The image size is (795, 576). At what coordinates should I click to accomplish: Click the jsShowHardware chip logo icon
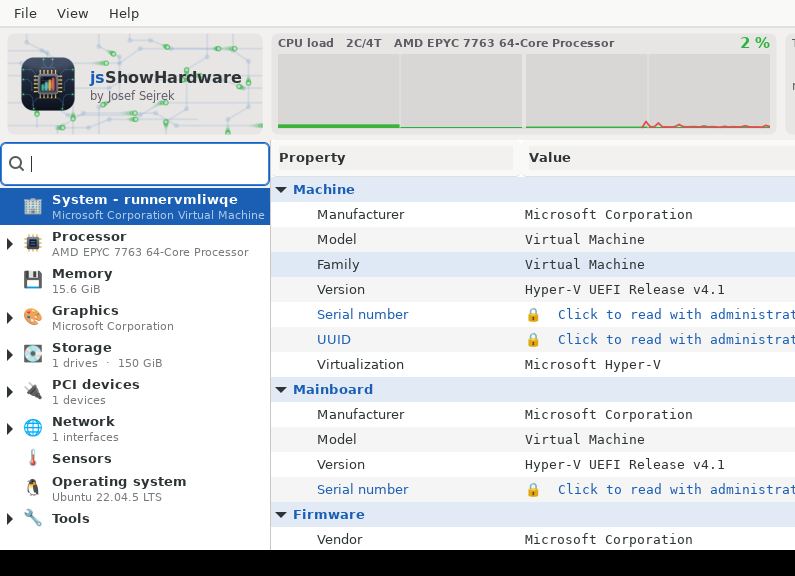pos(48,84)
